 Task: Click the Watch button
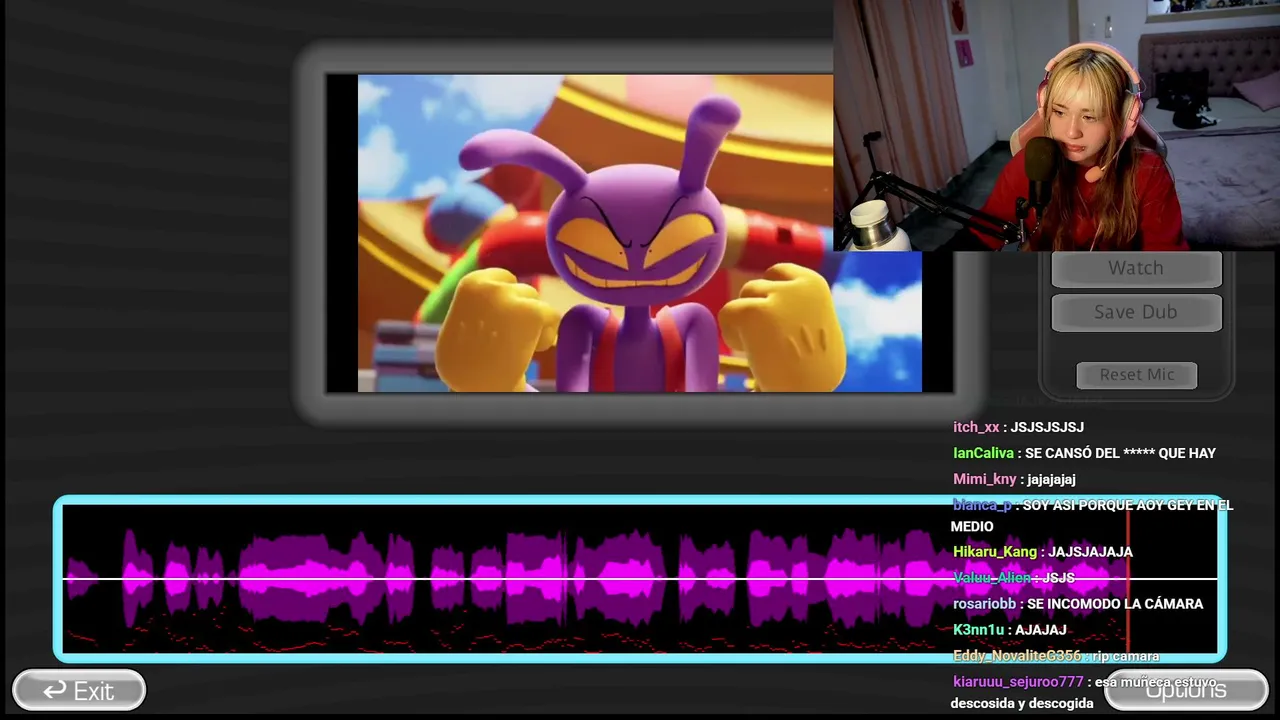click(x=1136, y=268)
